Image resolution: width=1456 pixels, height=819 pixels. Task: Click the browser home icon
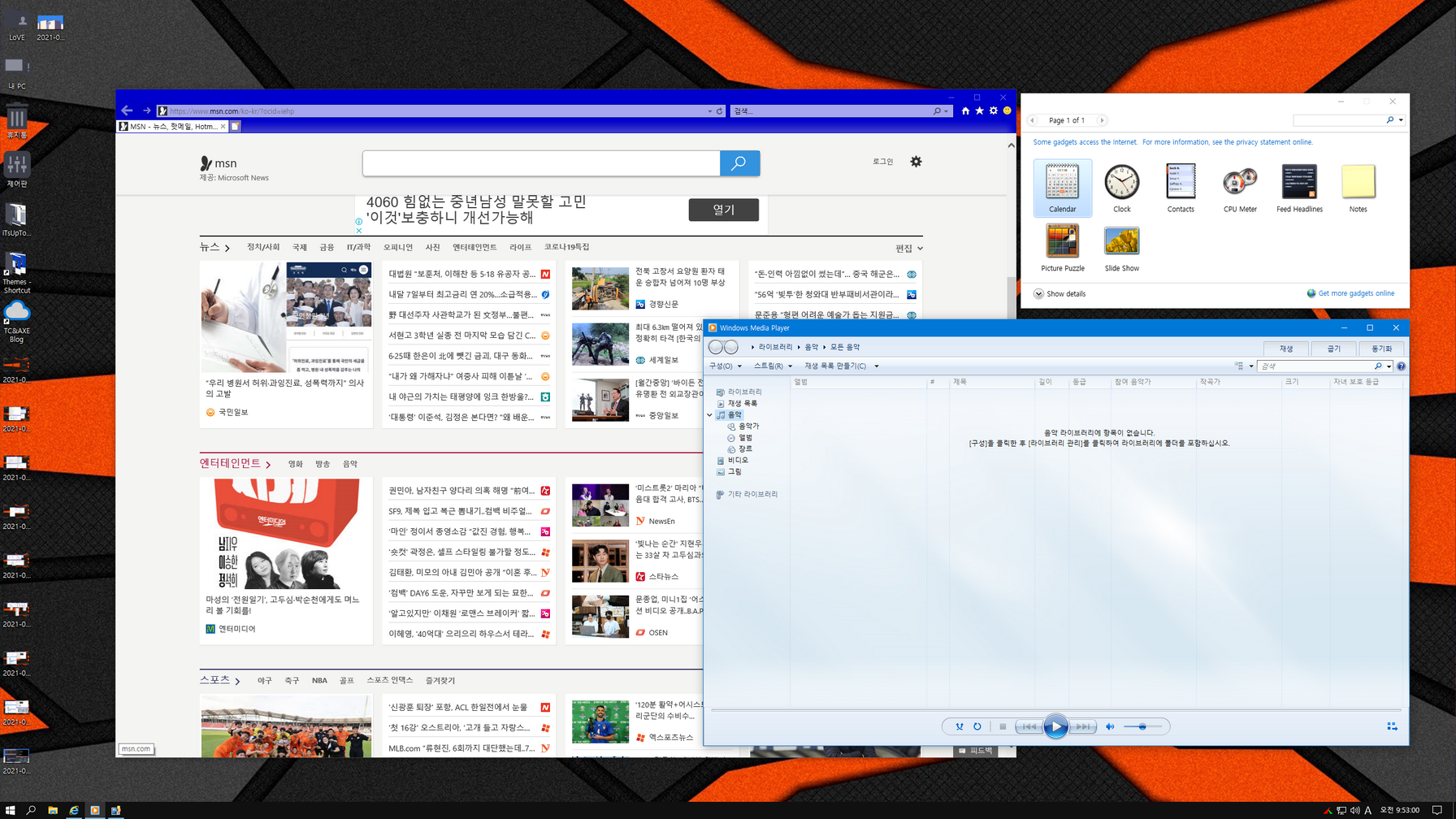[965, 111]
